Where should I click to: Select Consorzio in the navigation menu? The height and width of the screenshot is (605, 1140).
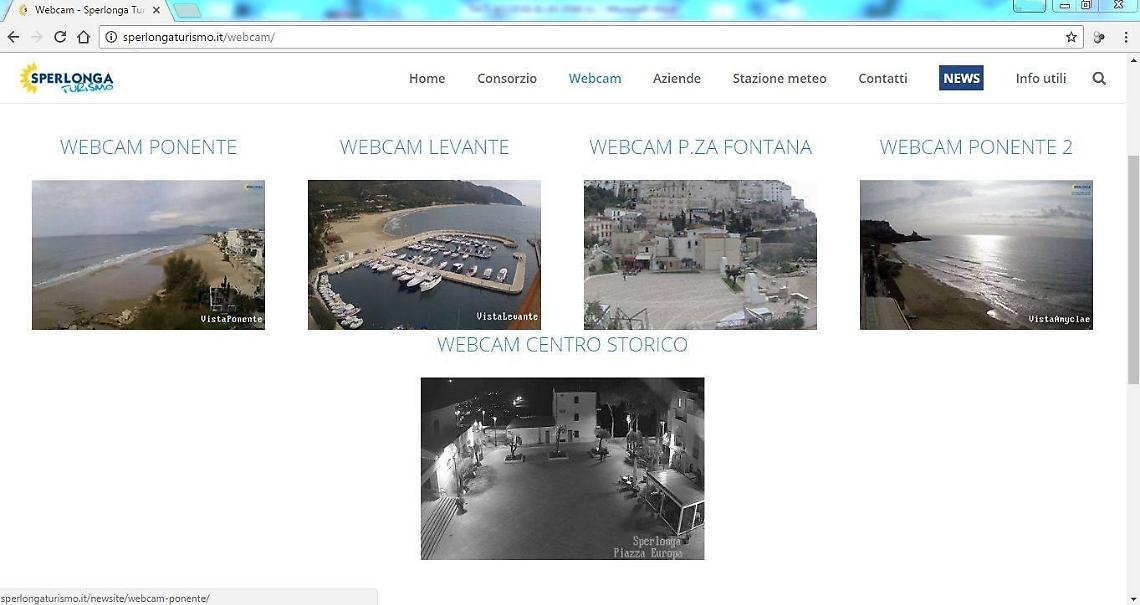(507, 78)
